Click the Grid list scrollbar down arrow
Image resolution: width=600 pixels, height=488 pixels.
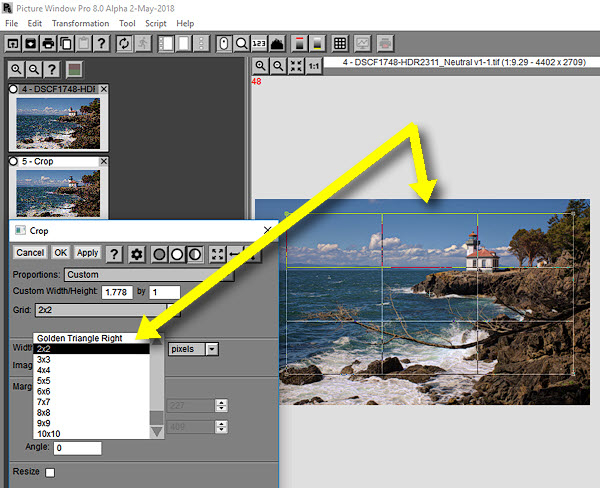pyautogui.click(x=156, y=432)
